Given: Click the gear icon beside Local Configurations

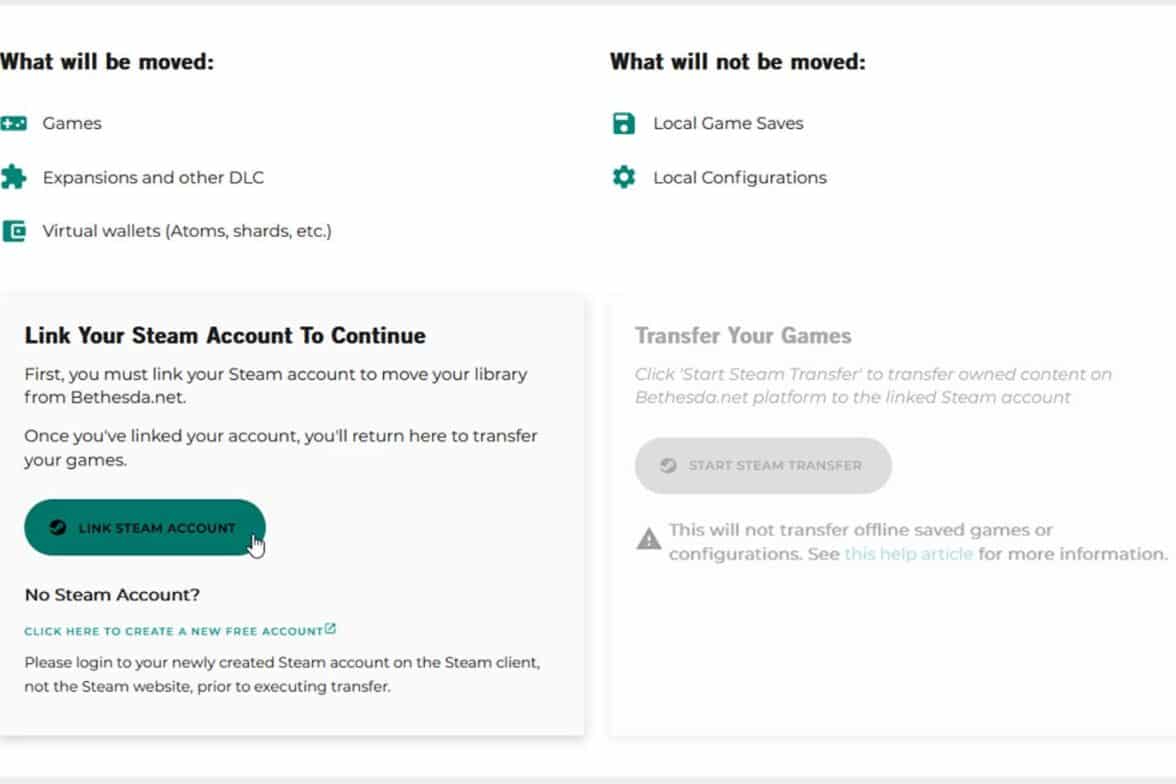Looking at the screenshot, I should pos(624,178).
